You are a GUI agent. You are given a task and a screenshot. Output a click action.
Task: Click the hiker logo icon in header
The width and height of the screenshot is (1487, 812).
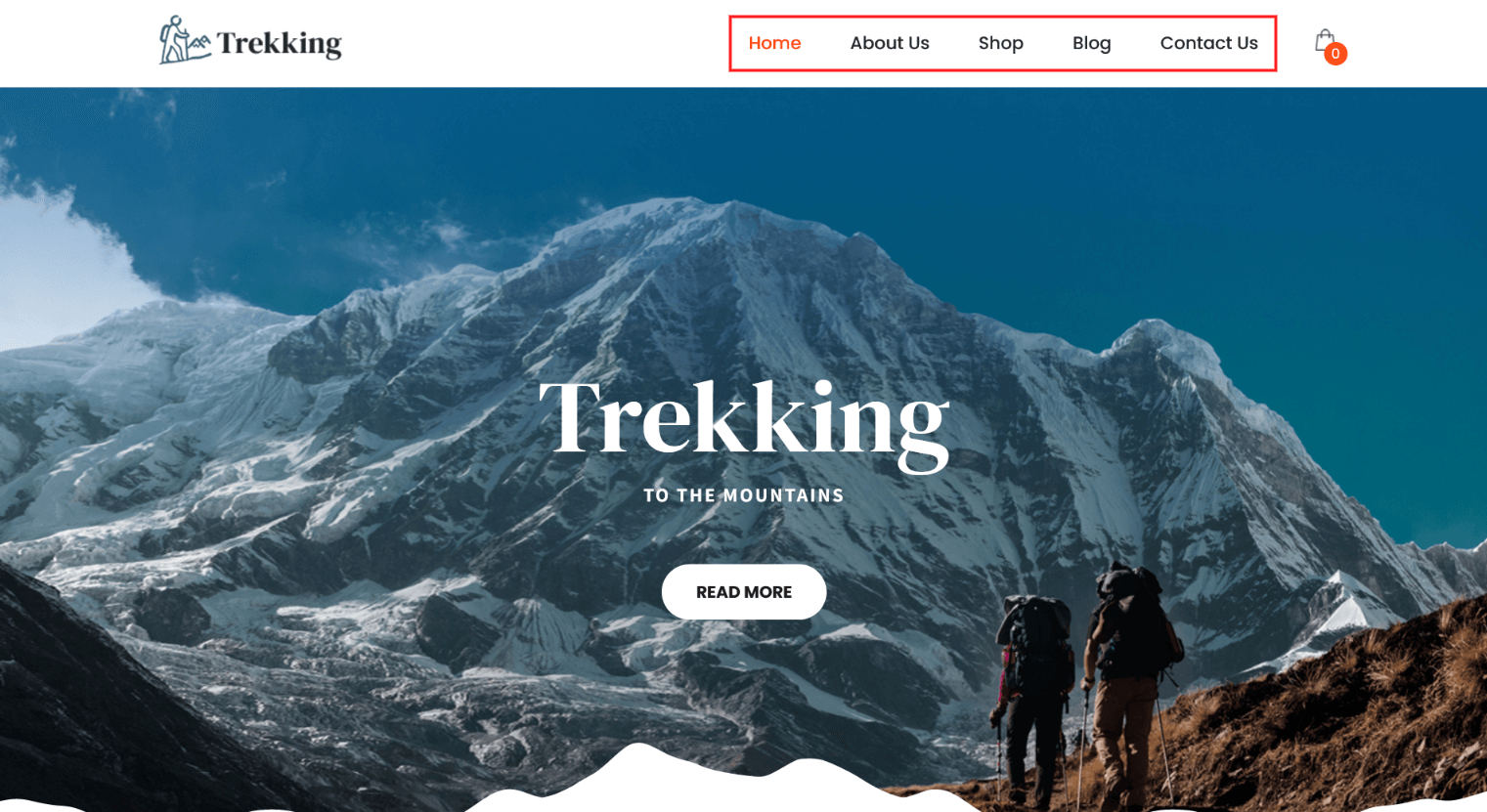(185, 40)
